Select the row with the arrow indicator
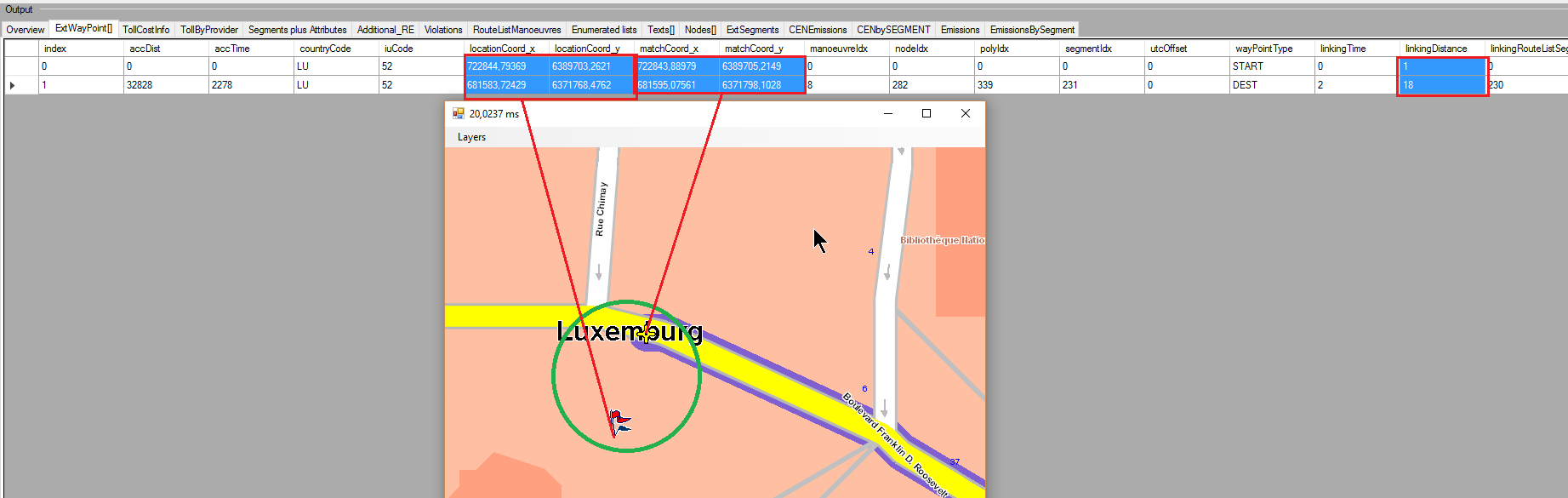The image size is (1568, 498). tap(13, 85)
